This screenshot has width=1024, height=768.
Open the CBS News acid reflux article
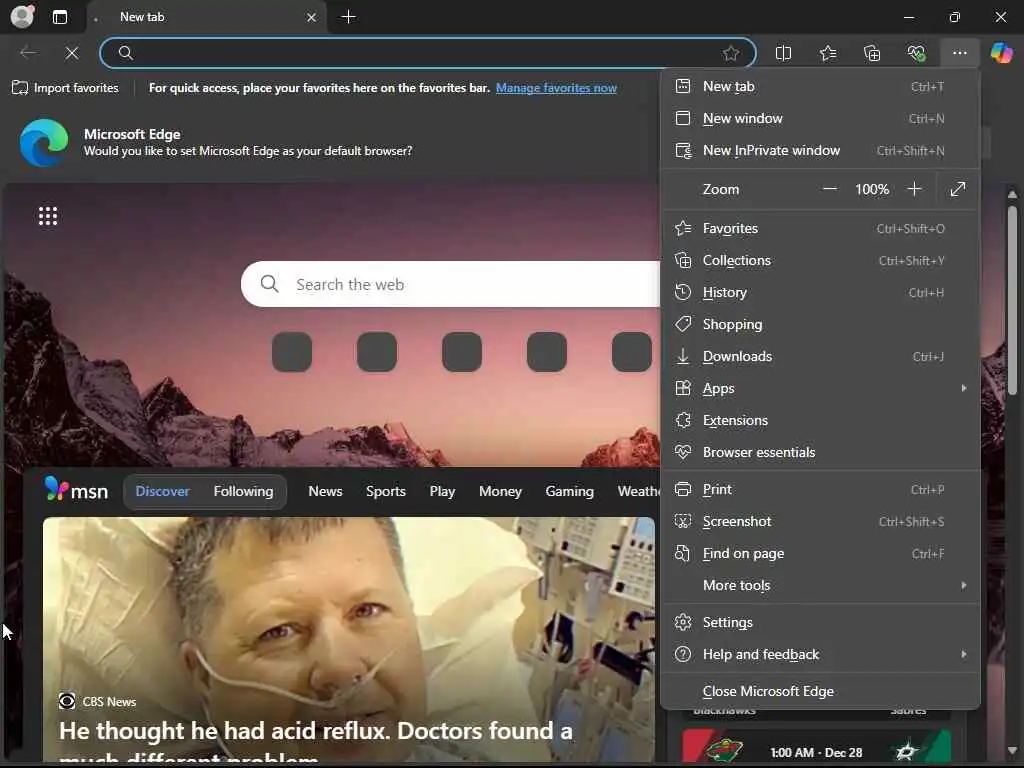[x=349, y=639]
